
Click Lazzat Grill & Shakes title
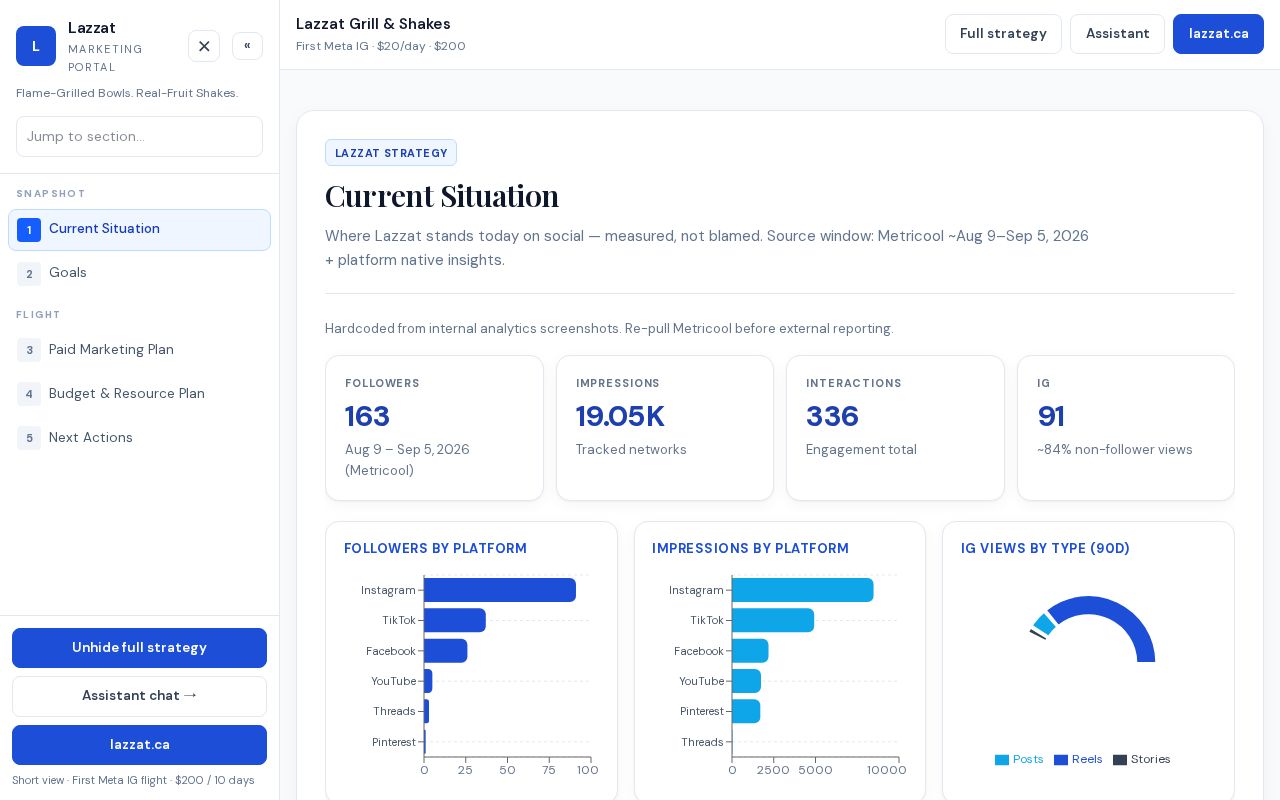(x=373, y=24)
